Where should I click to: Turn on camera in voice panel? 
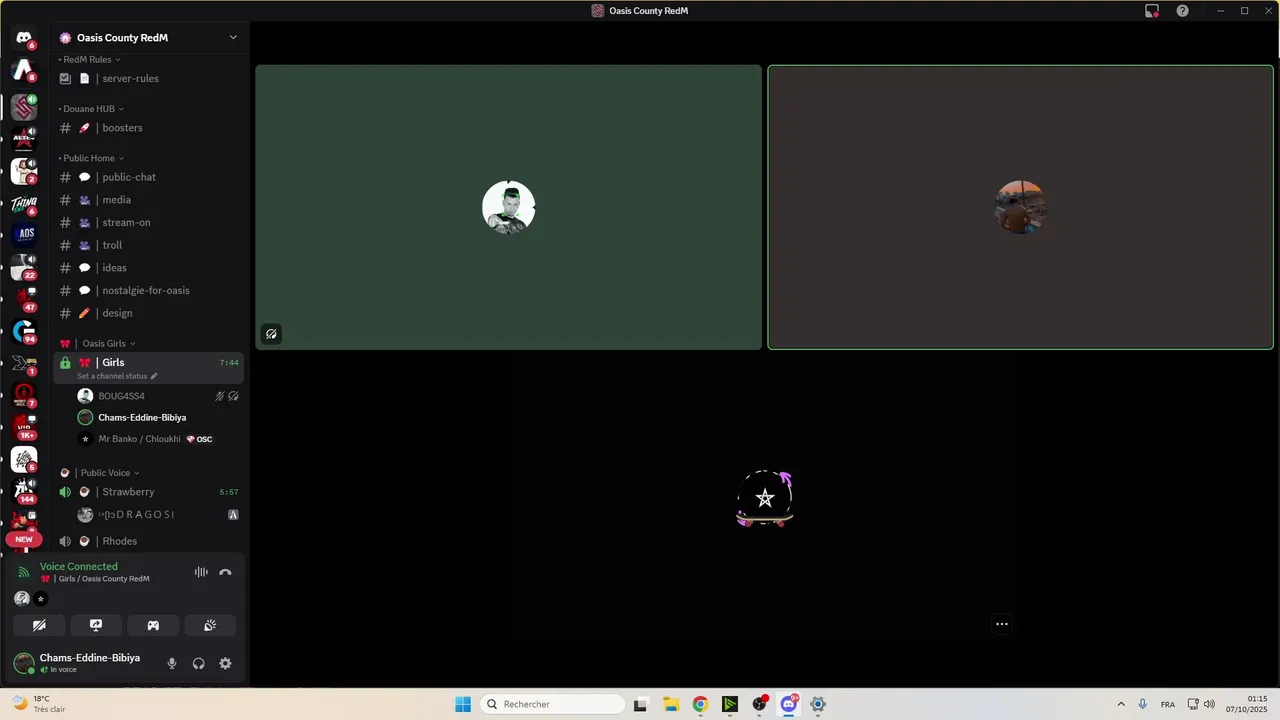coord(39,625)
